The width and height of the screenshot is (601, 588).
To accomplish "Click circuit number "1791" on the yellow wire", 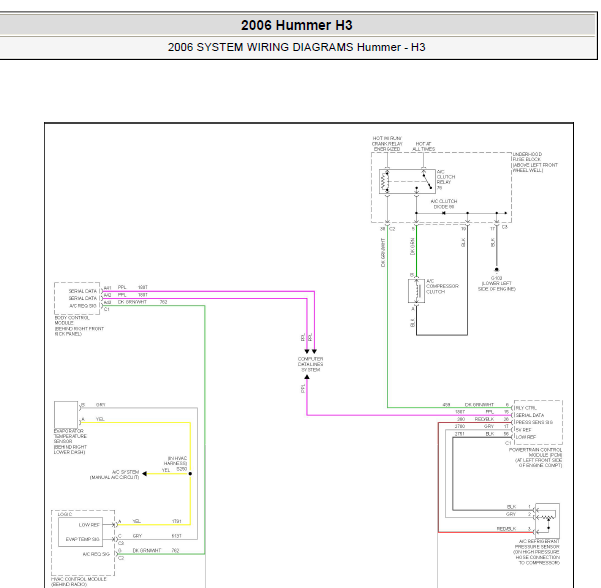I will tap(177, 521).
